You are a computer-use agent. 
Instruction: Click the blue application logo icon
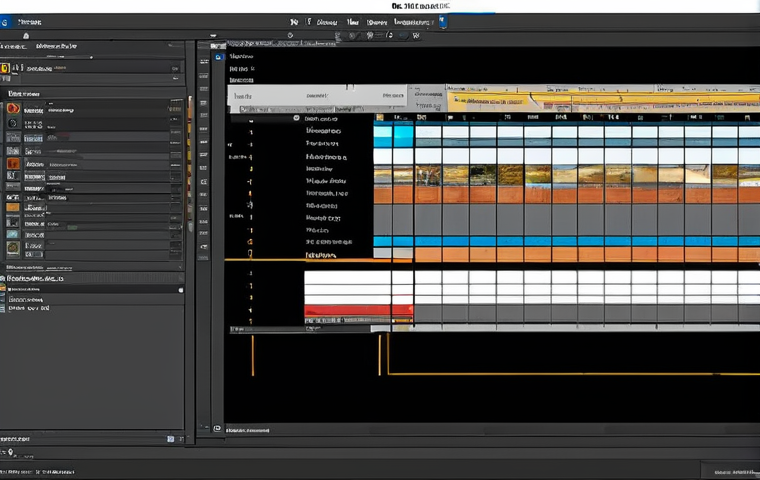tap(4, 22)
